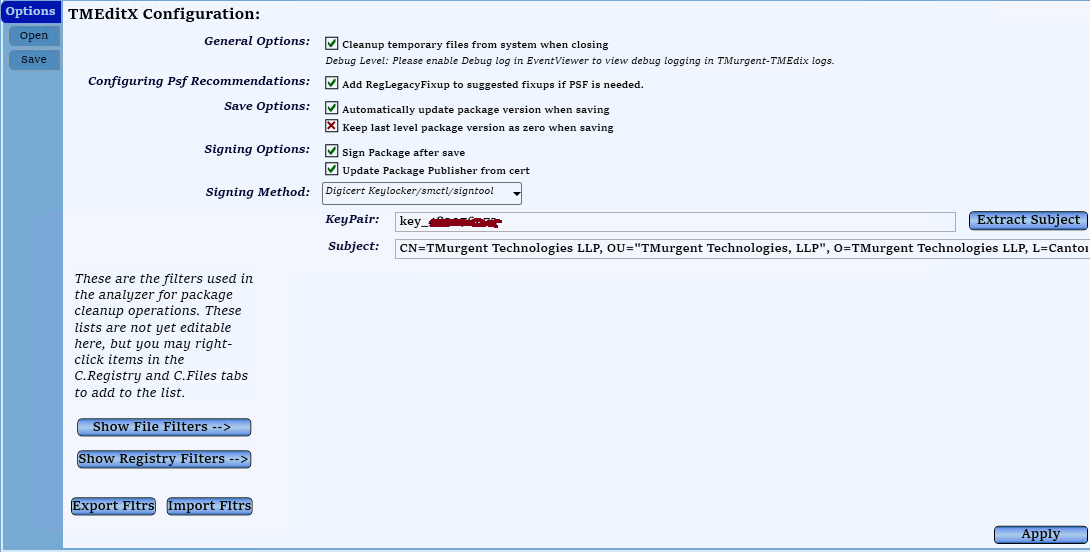Toggle Automatically update package version when saving
Screen dimensions: 1090x552
[x=332, y=108]
